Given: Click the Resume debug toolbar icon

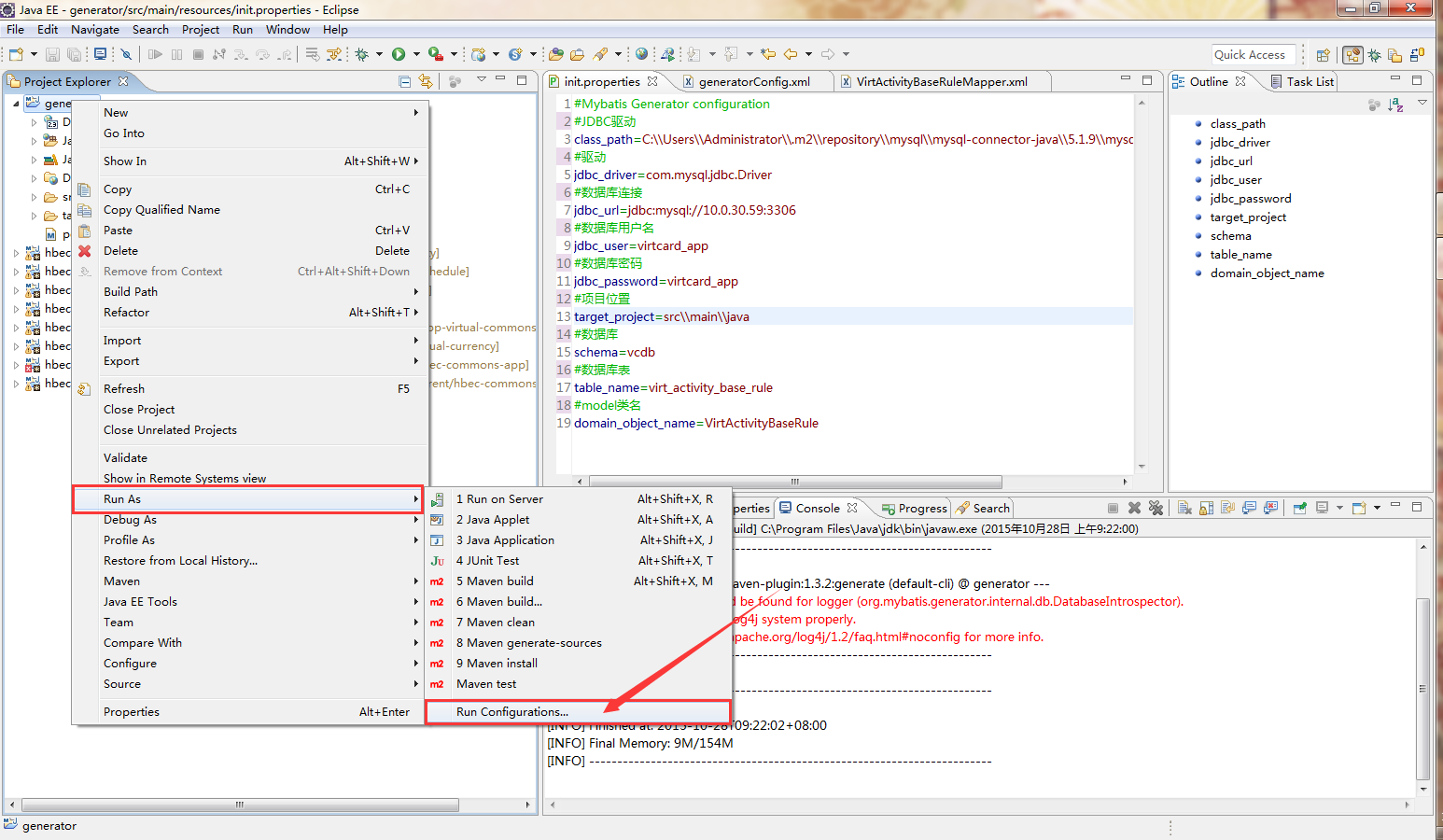Looking at the screenshot, I should (156, 54).
